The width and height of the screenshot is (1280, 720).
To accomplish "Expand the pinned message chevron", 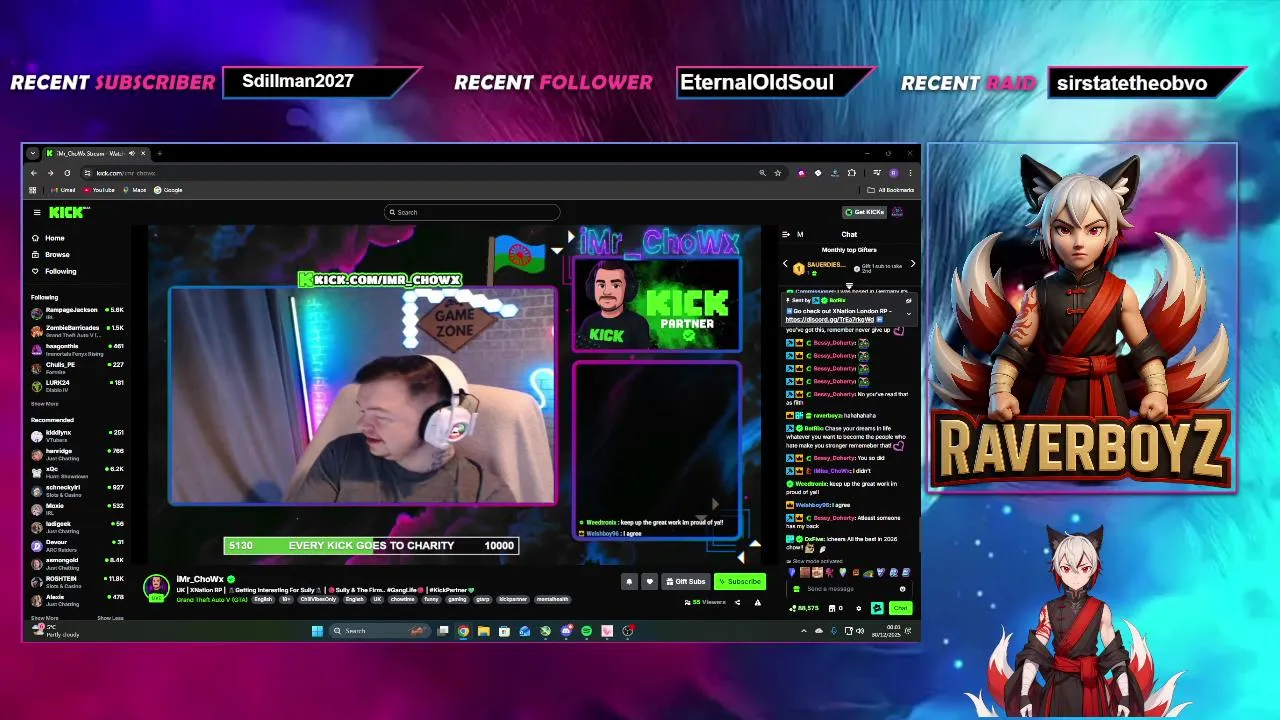I will (909, 314).
